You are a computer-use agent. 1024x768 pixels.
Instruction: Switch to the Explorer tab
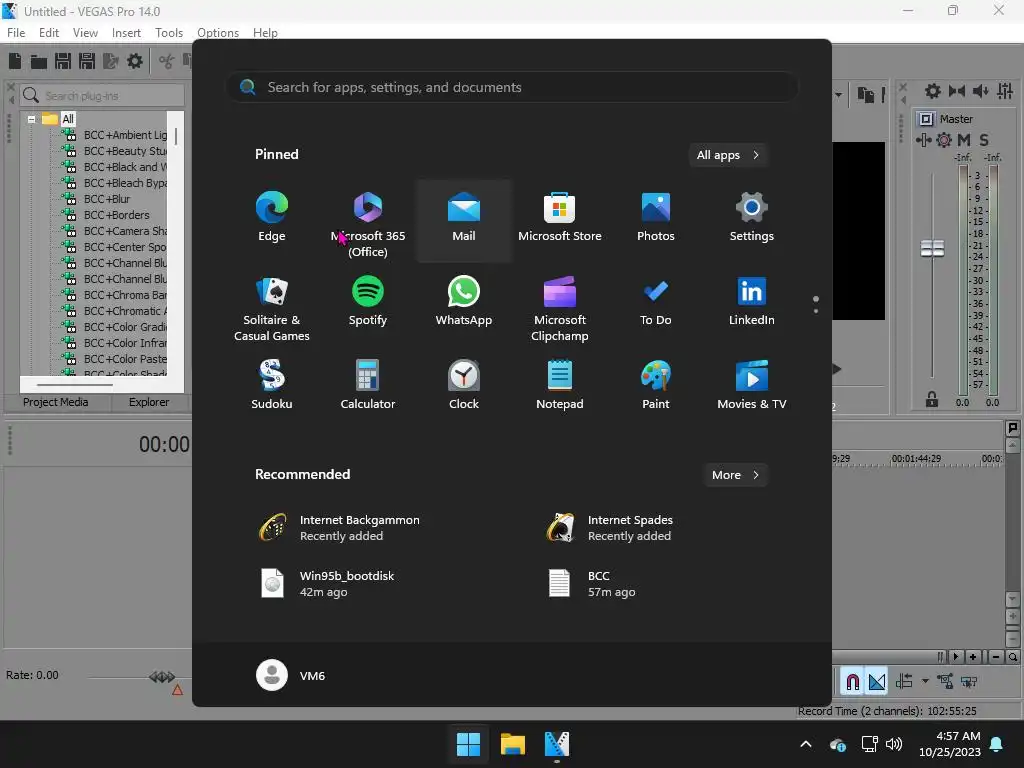point(149,402)
